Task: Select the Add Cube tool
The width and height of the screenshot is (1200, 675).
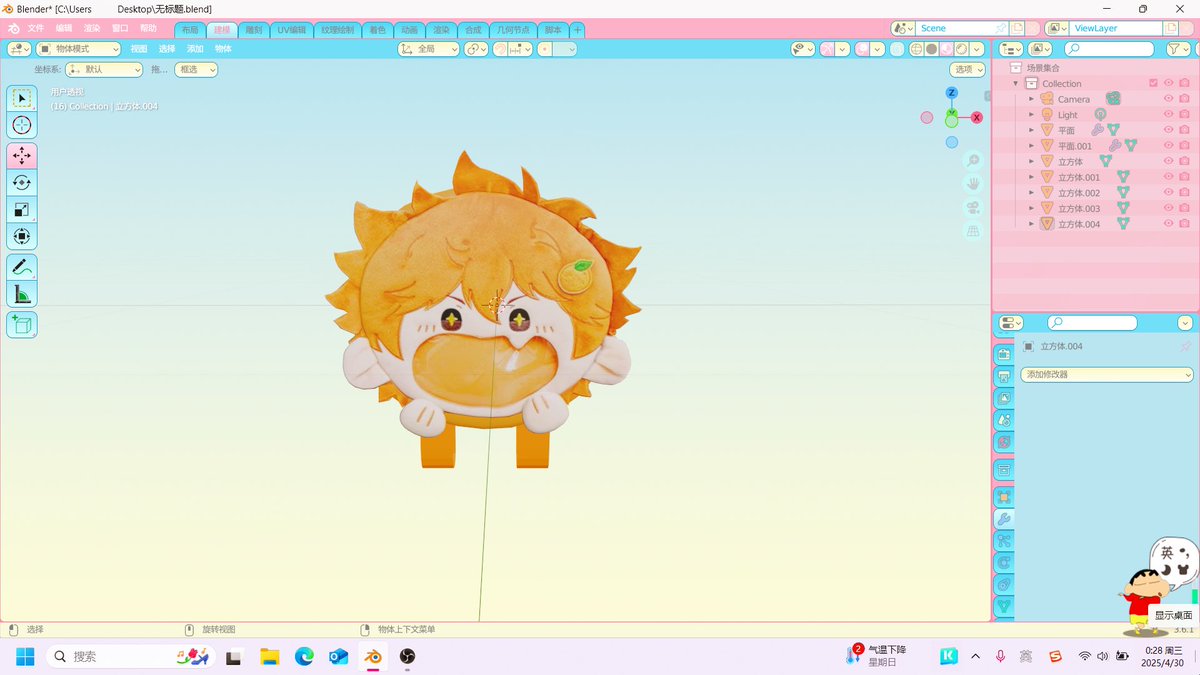Action: 22,324
